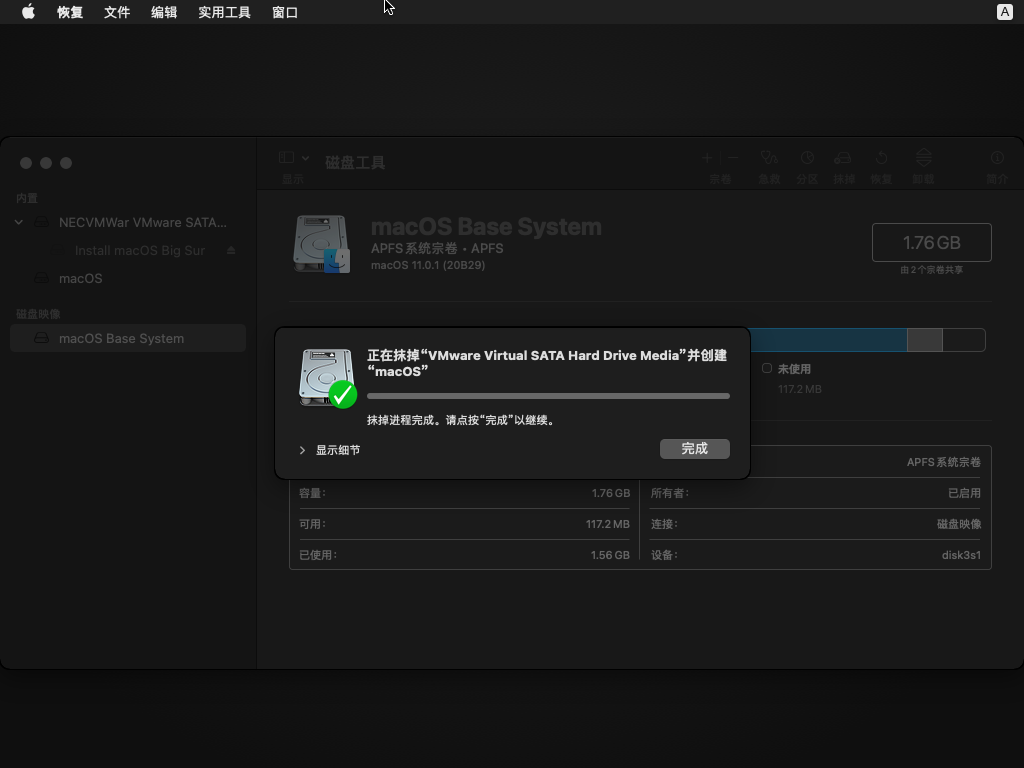Click the blue used storage bar segment
This screenshot has width=1024, height=768.
[x=828, y=340]
